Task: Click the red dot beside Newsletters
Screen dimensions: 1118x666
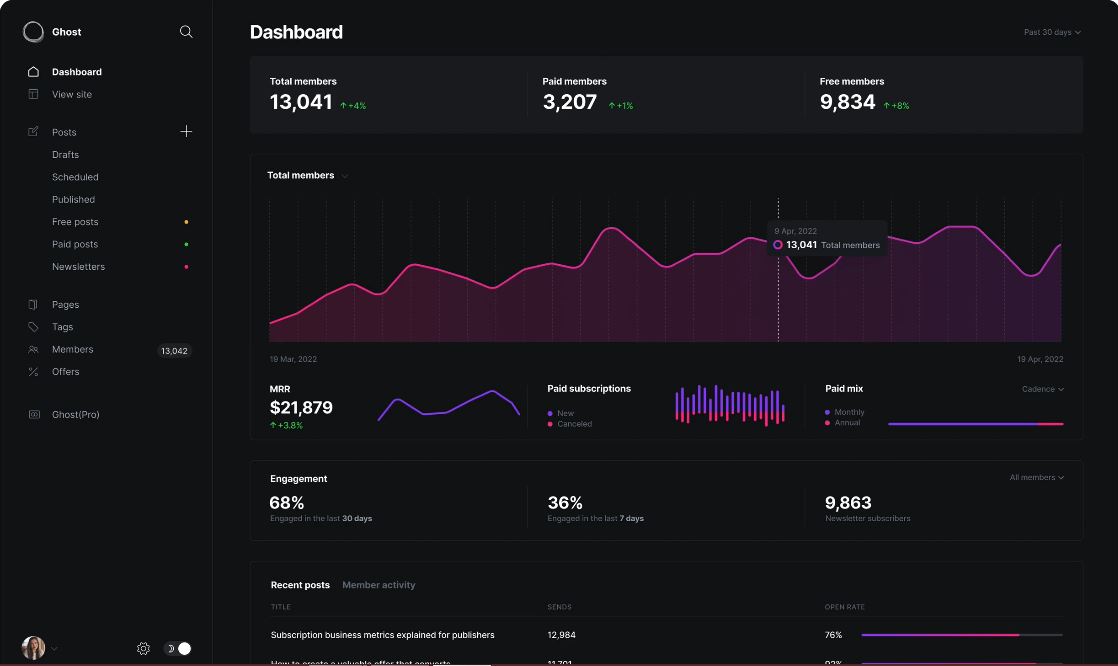Action: click(x=186, y=267)
